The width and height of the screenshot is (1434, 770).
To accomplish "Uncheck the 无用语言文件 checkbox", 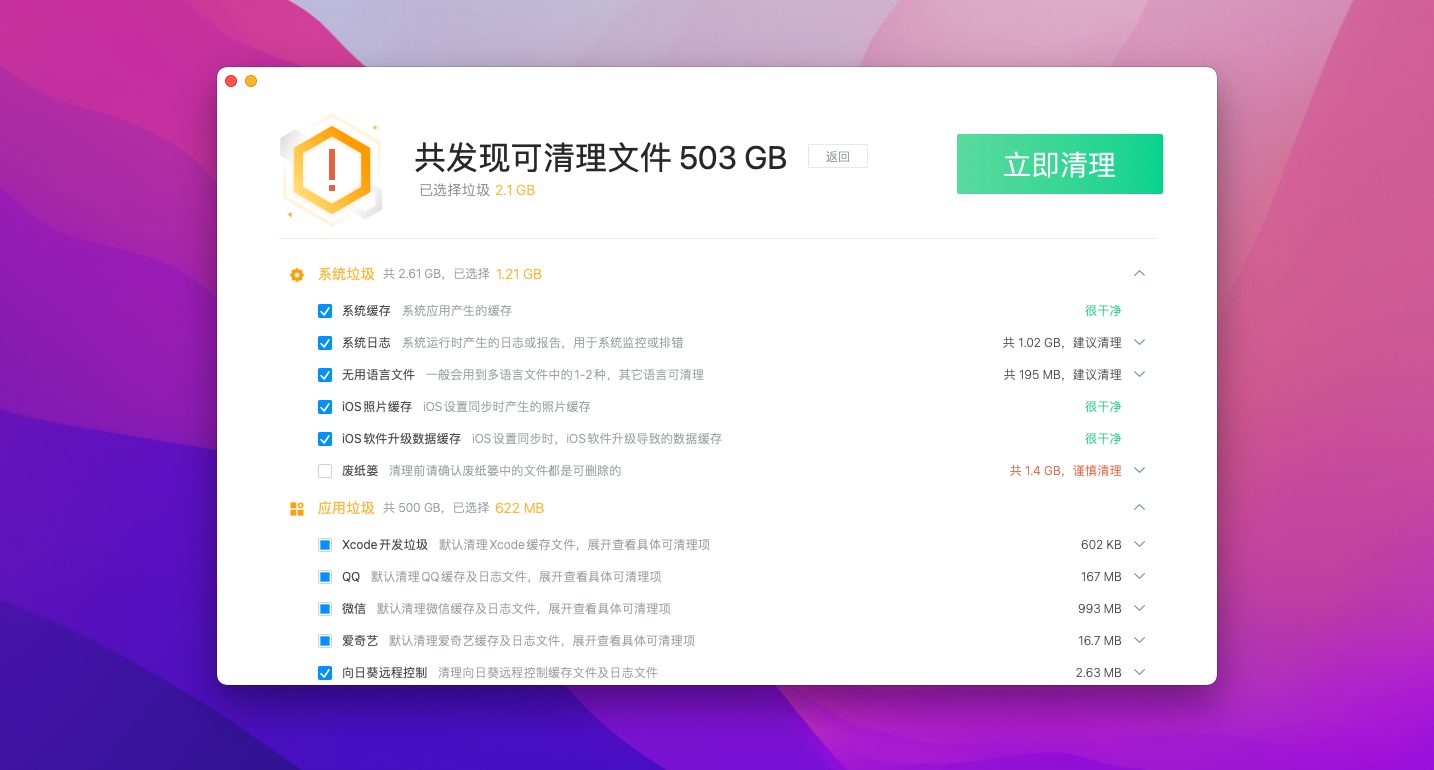I will [x=325, y=375].
